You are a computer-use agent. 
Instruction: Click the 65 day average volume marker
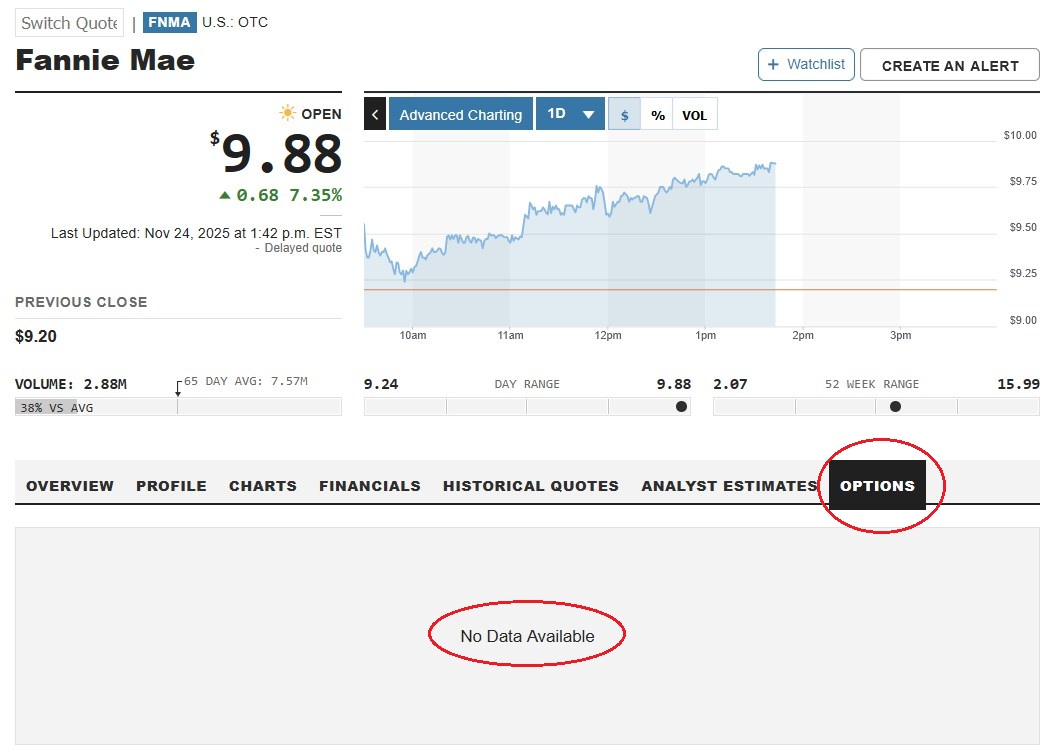[178, 389]
